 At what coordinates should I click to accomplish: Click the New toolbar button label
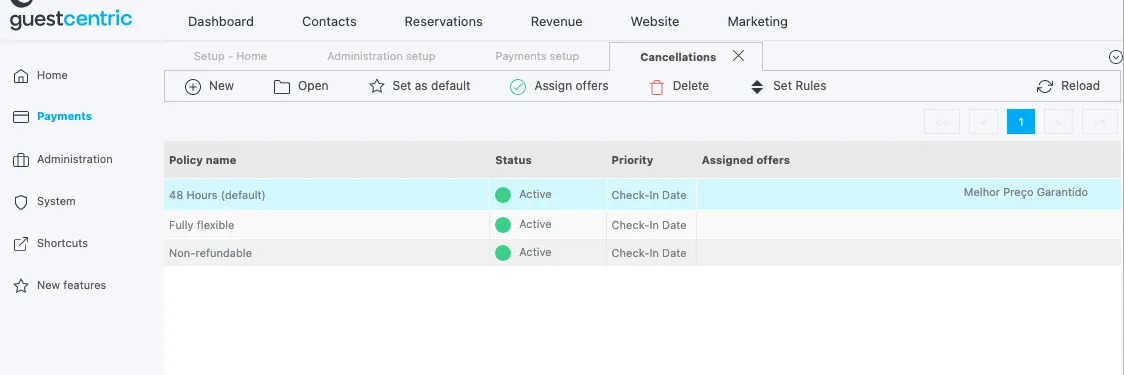click(222, 86)
